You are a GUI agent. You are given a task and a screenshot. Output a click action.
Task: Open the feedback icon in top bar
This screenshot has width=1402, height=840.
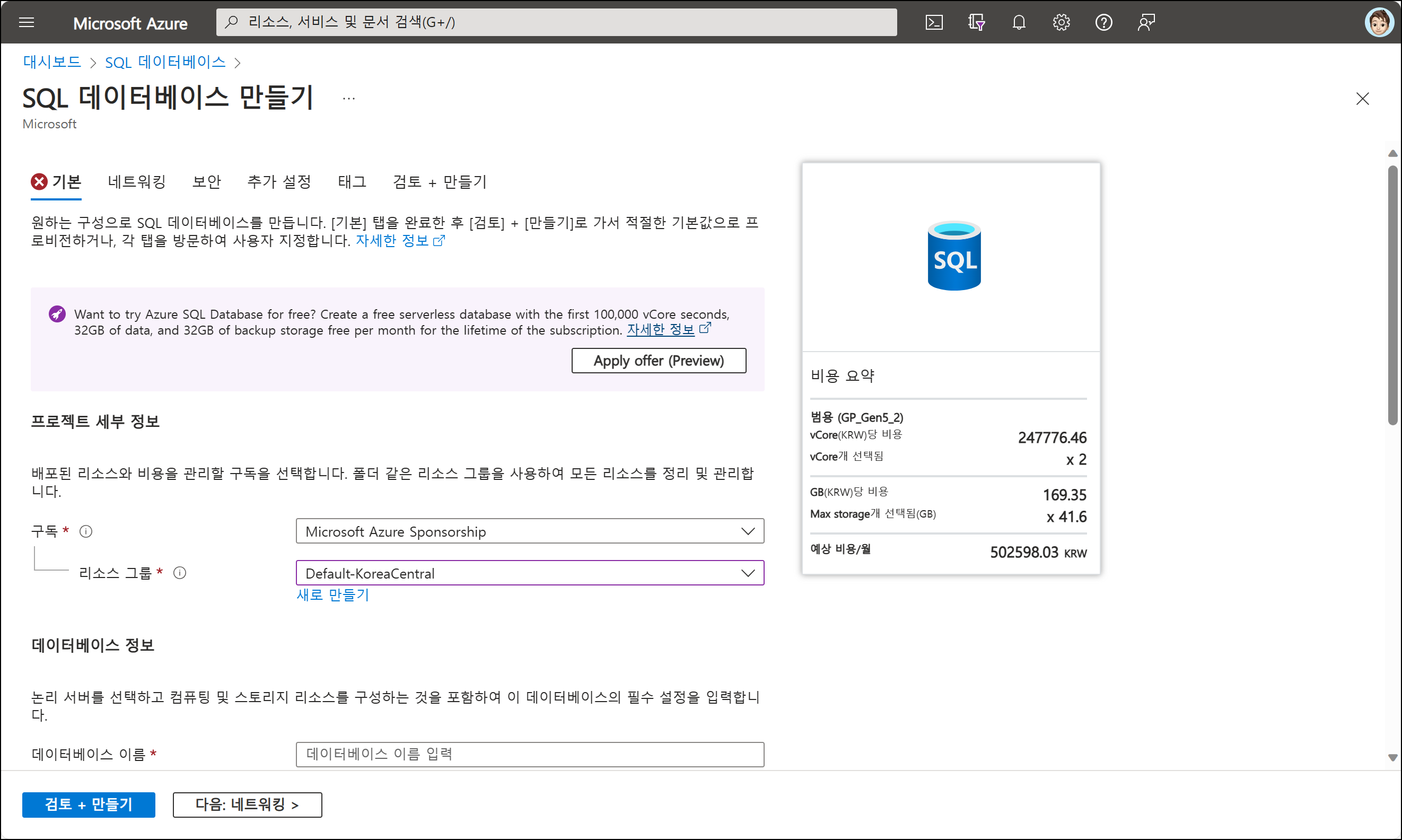click(x=1146, y=23)
